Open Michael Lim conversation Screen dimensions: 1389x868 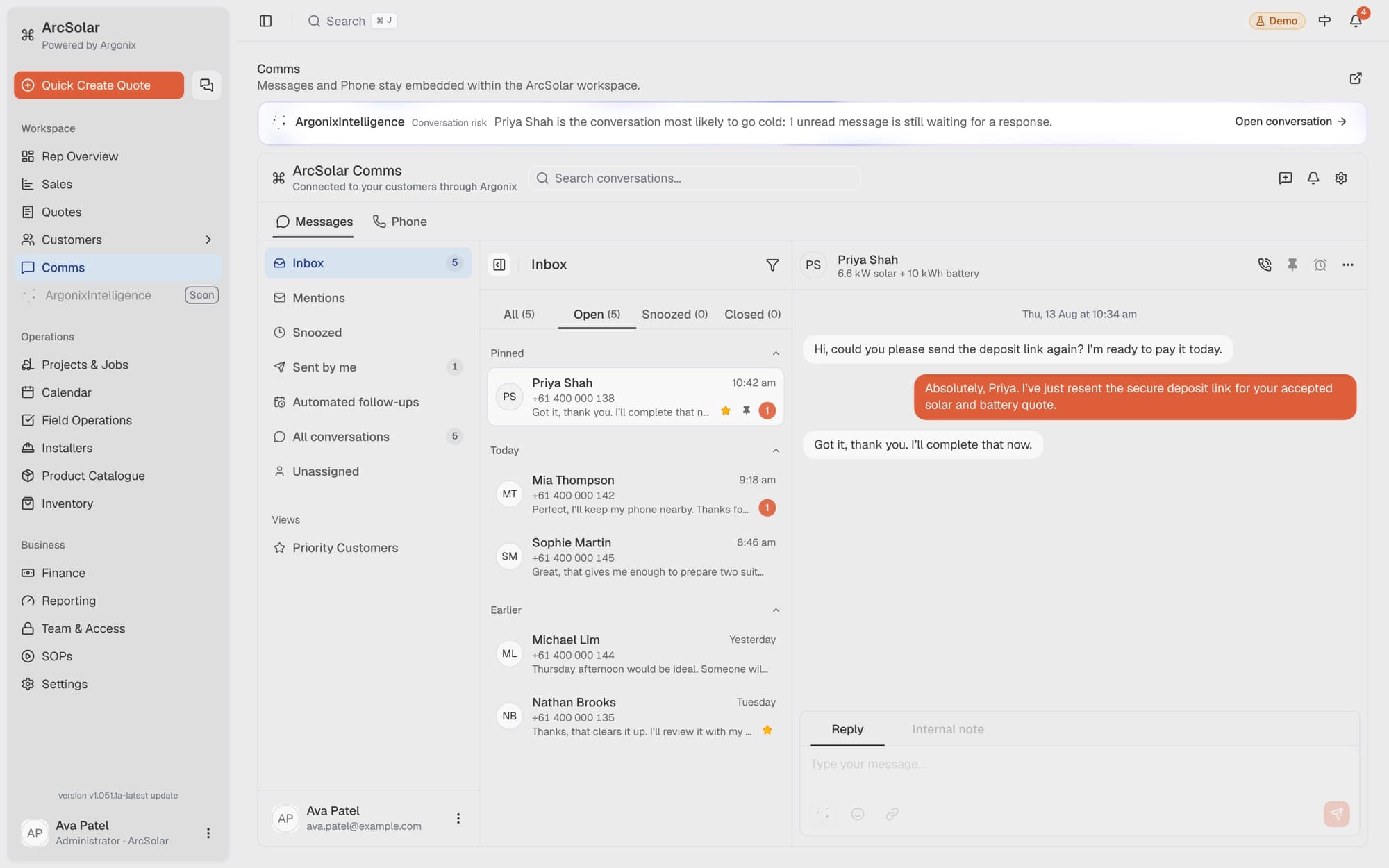coord(635,653)
